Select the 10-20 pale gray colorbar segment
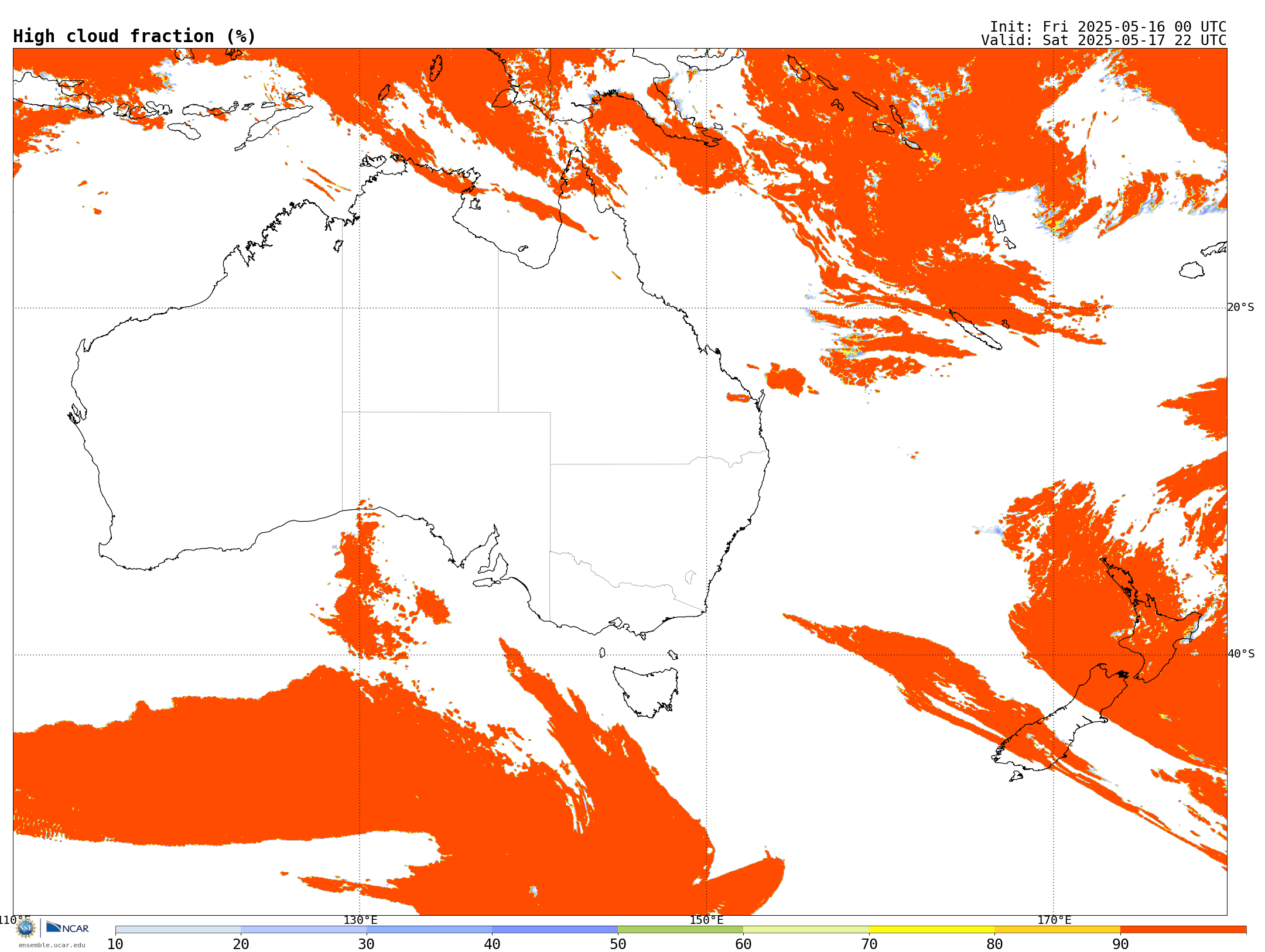 click(178, 930)
